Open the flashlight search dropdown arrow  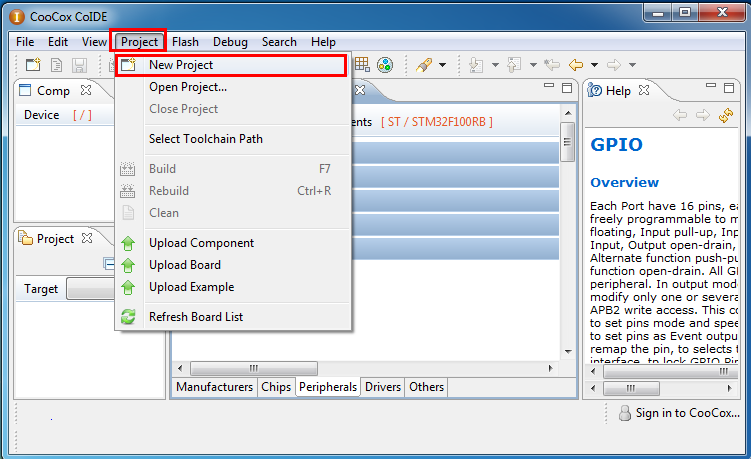pyautogui.click(x=443, y=65)
